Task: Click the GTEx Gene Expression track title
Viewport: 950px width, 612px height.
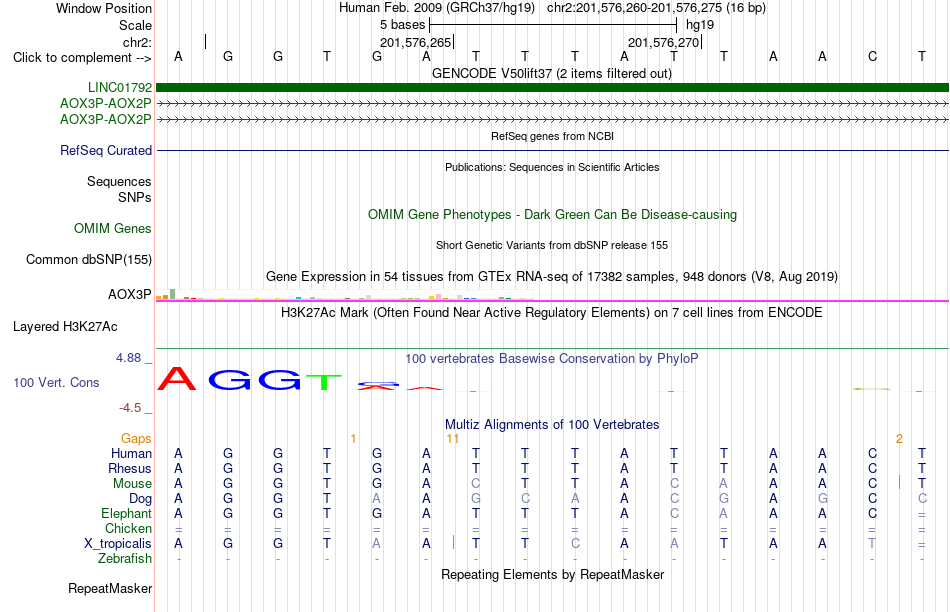Action: 552,277
